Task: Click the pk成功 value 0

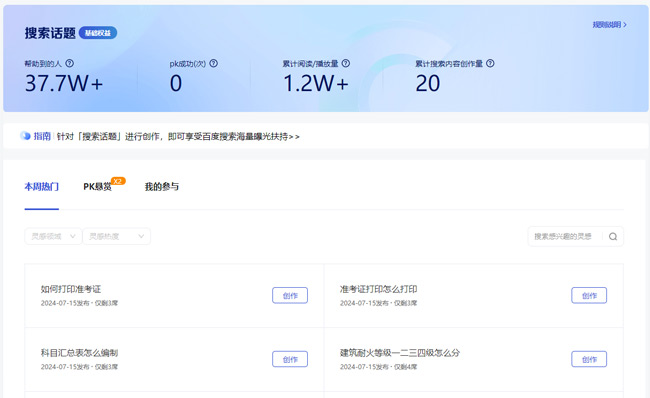Action: coord(176,83)
